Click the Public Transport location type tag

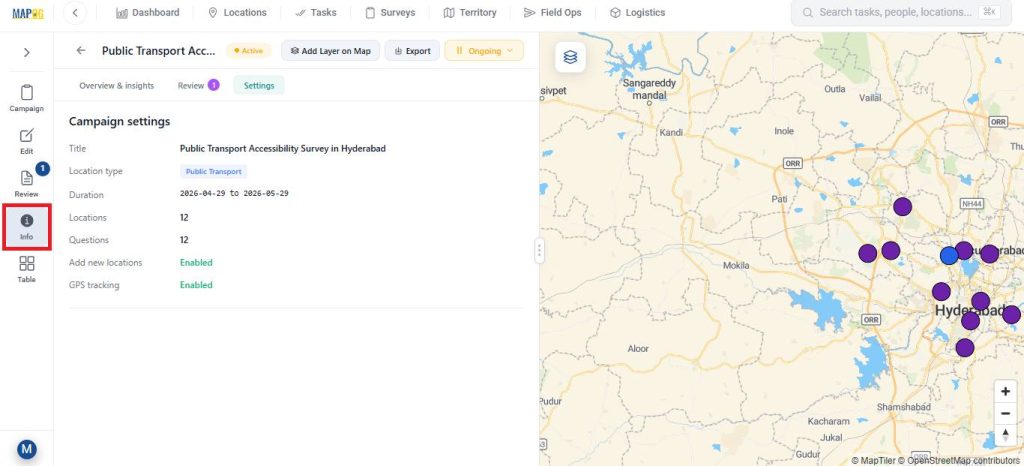coord(214,172)
